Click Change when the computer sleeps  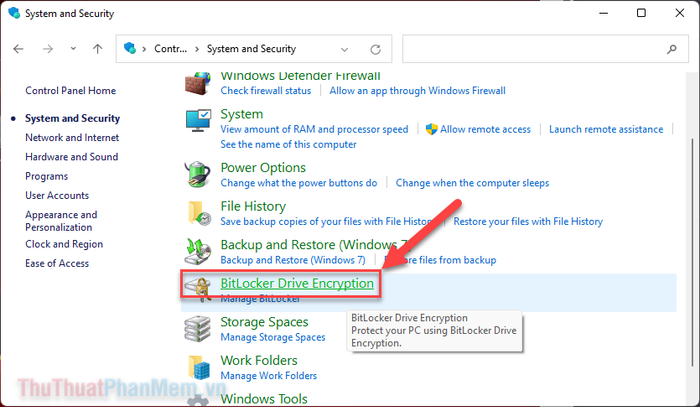coord(472,183)
